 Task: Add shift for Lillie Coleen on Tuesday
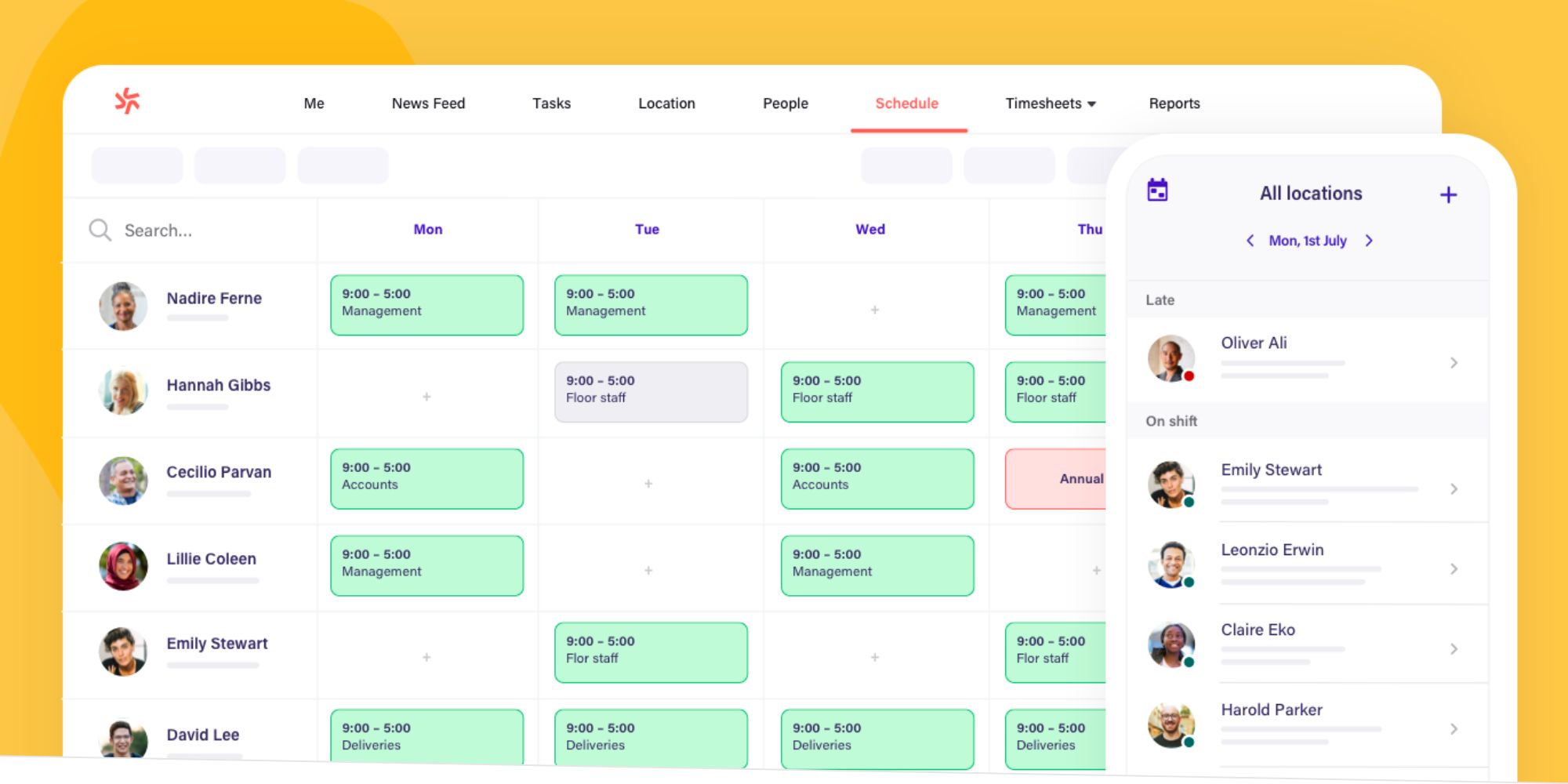coord(648,571)
